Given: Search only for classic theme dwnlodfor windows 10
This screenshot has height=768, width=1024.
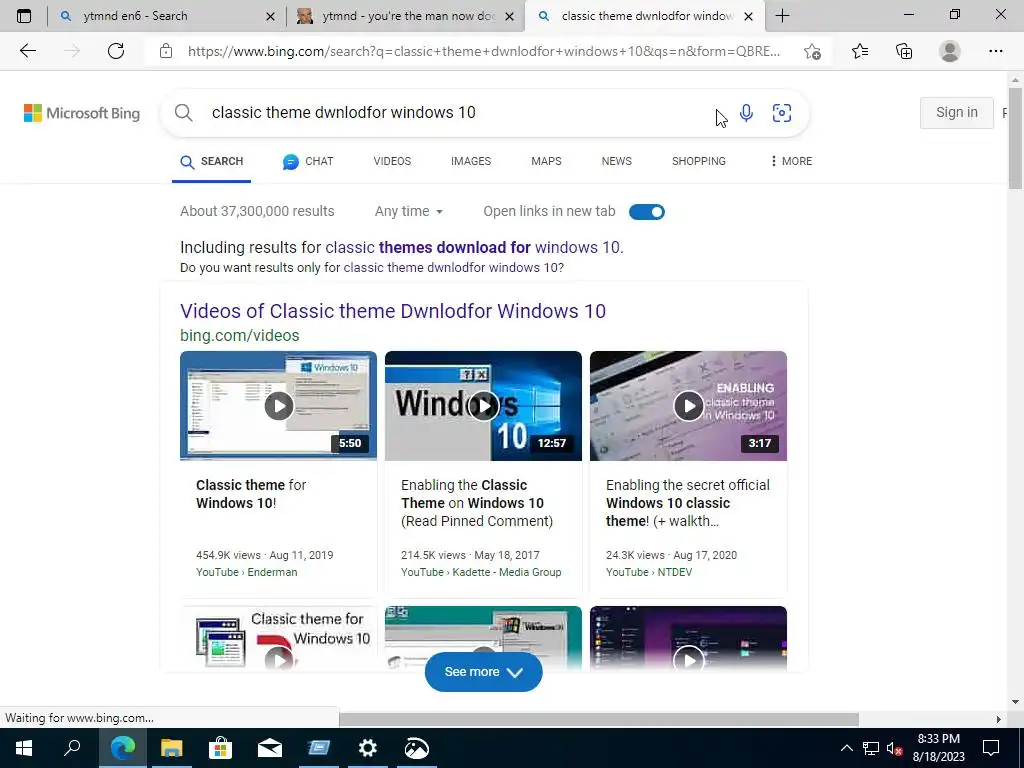Looking at the screenshot, I should click(453, 268).
